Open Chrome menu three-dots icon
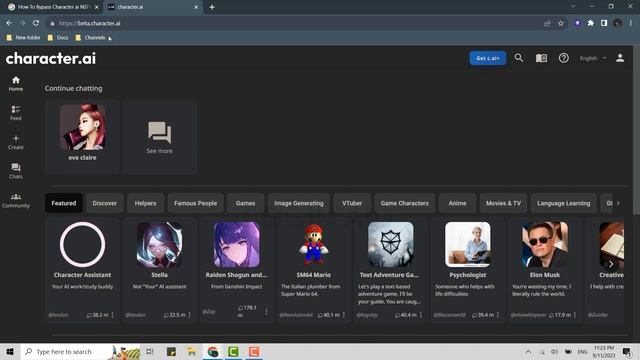640x360 pixels. 631,23
